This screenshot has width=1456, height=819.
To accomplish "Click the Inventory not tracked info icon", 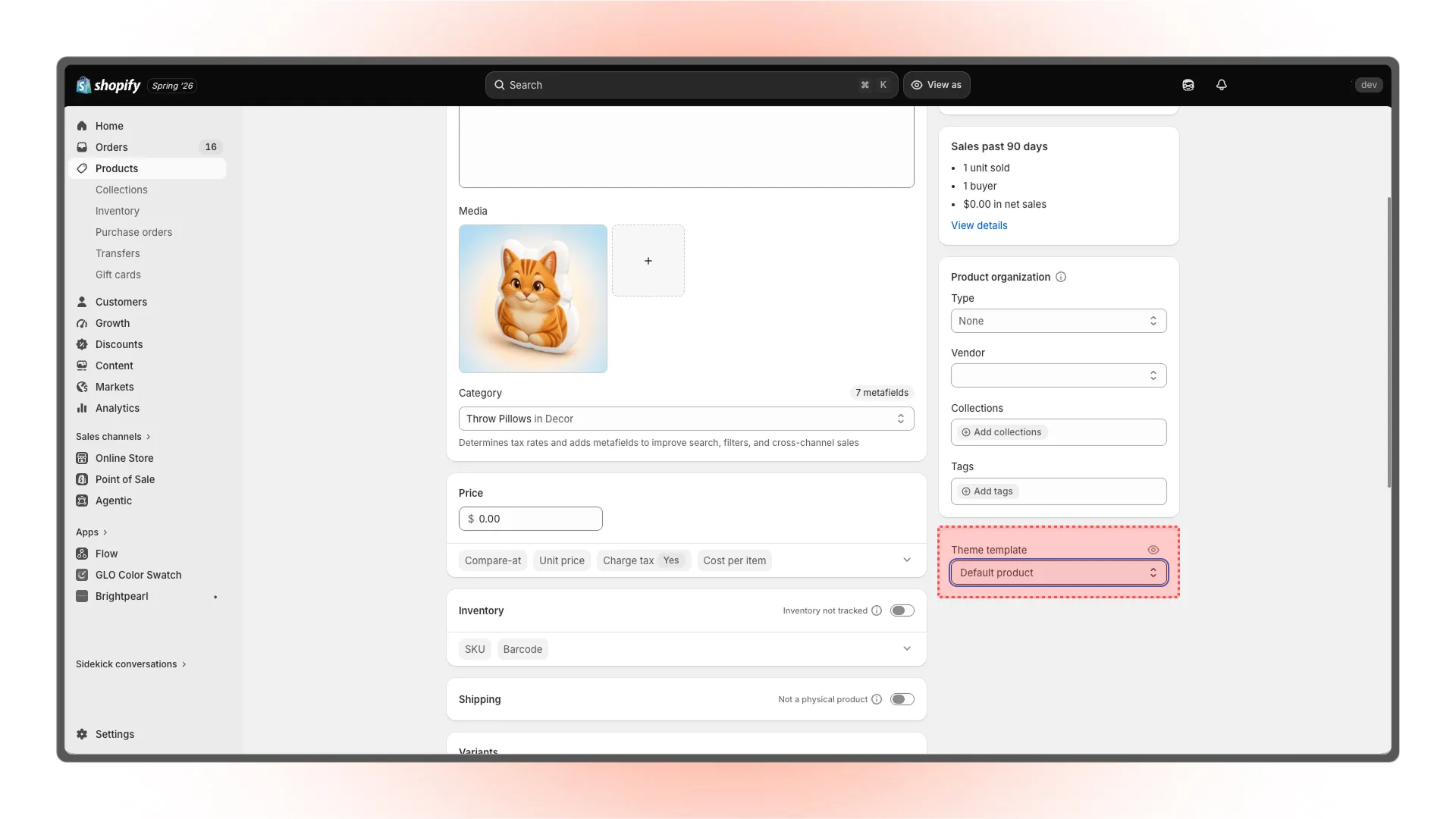I will click(x=877, y=610).
